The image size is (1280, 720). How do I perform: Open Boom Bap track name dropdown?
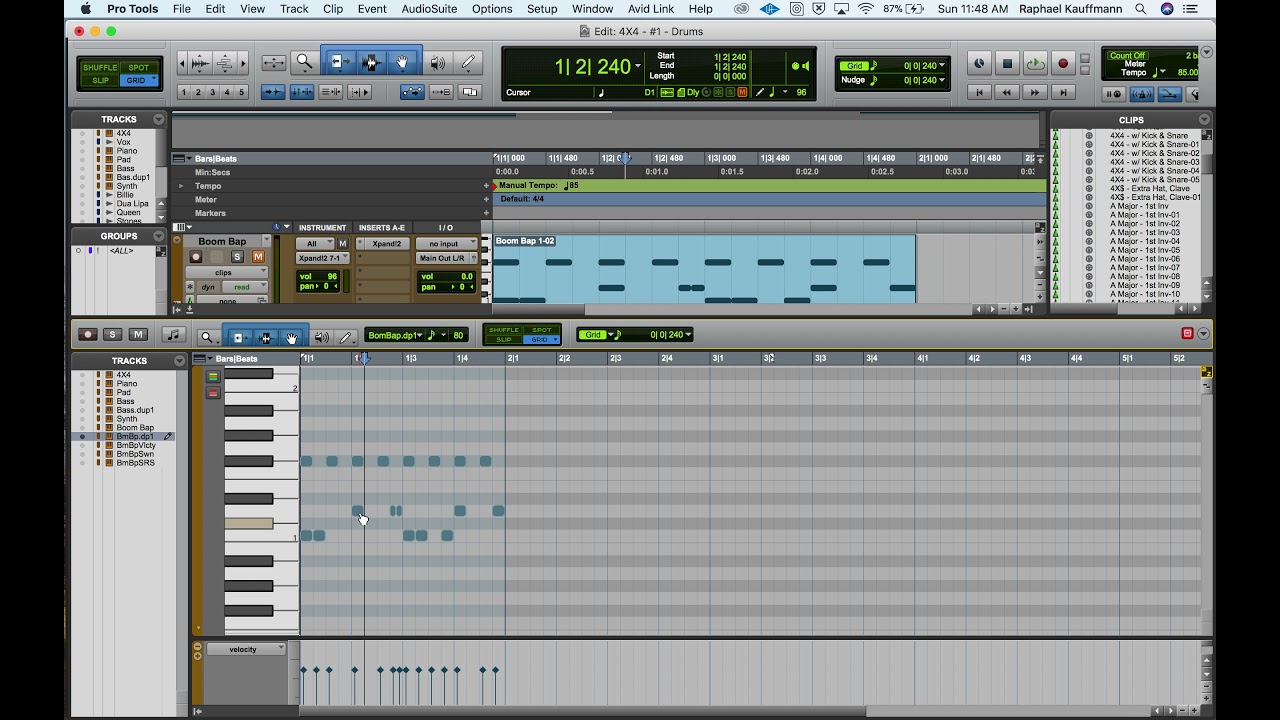(267, 241)
